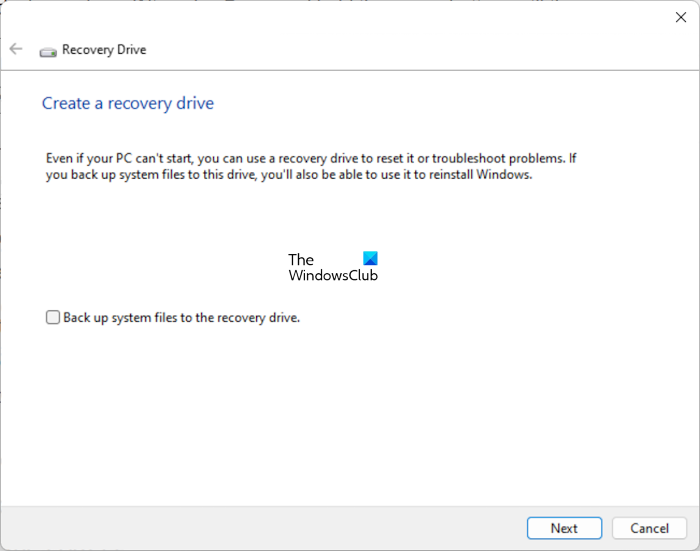The width and height of the screenshot is (700, 551).
Task: Click the "WindowsClub" watermark text
Action: click(333, 275)
